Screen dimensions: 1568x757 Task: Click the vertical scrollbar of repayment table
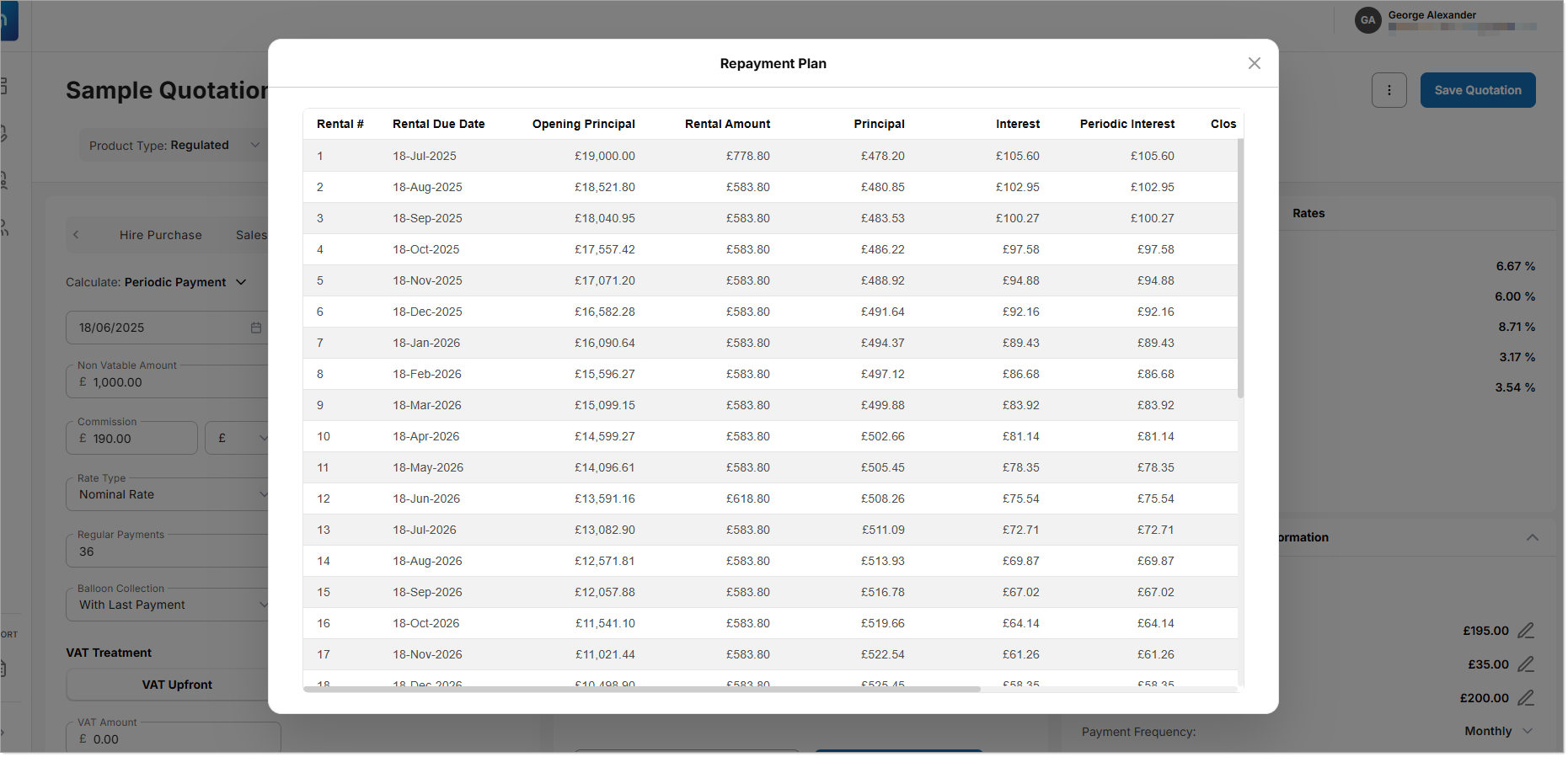pos(1240,269)
